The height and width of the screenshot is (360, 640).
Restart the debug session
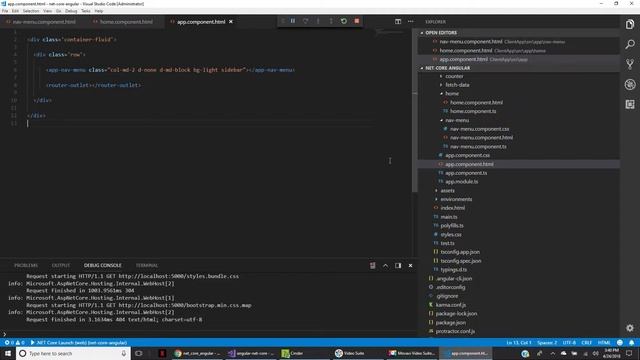(x=344, y=21)
